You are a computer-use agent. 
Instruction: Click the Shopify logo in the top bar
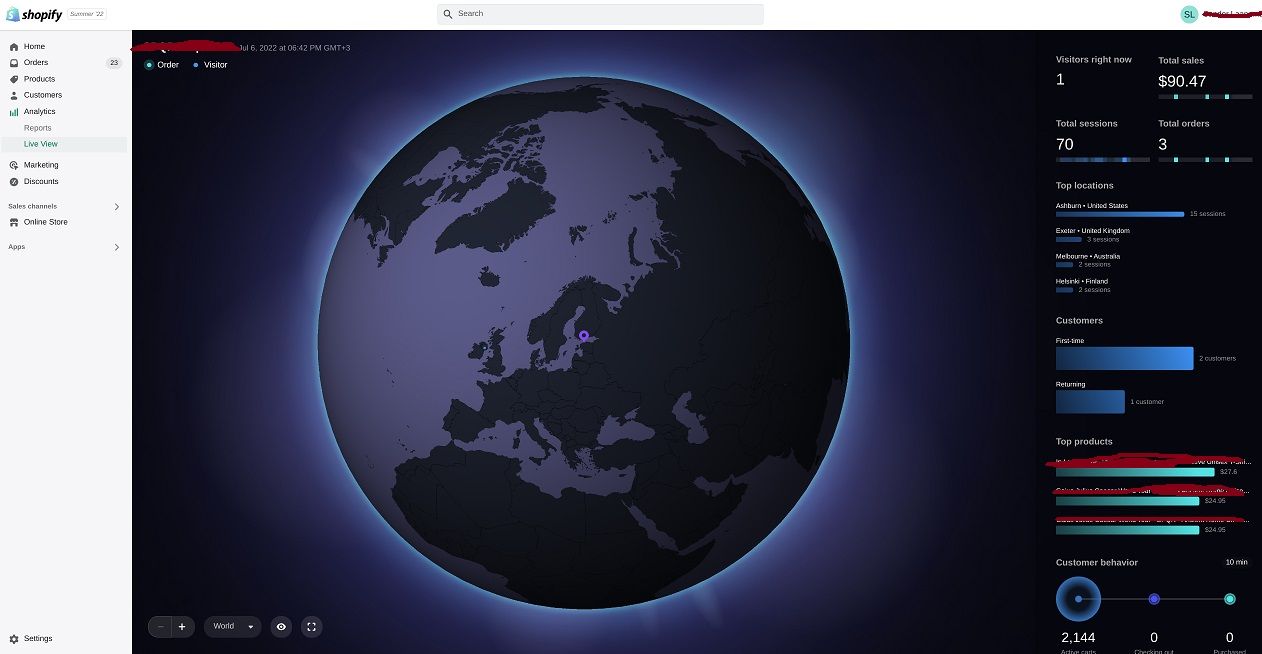point(33,14)
